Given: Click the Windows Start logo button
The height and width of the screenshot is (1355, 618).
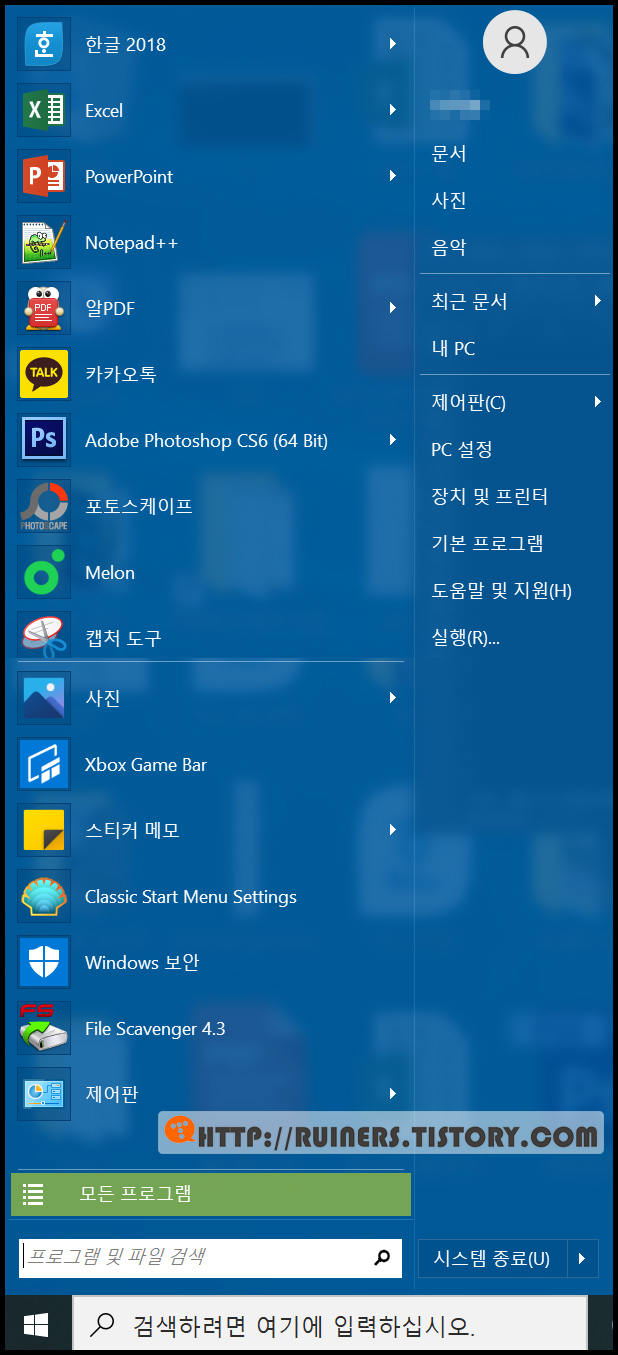Looking at the screenshot, I should tap(36, 1325).
